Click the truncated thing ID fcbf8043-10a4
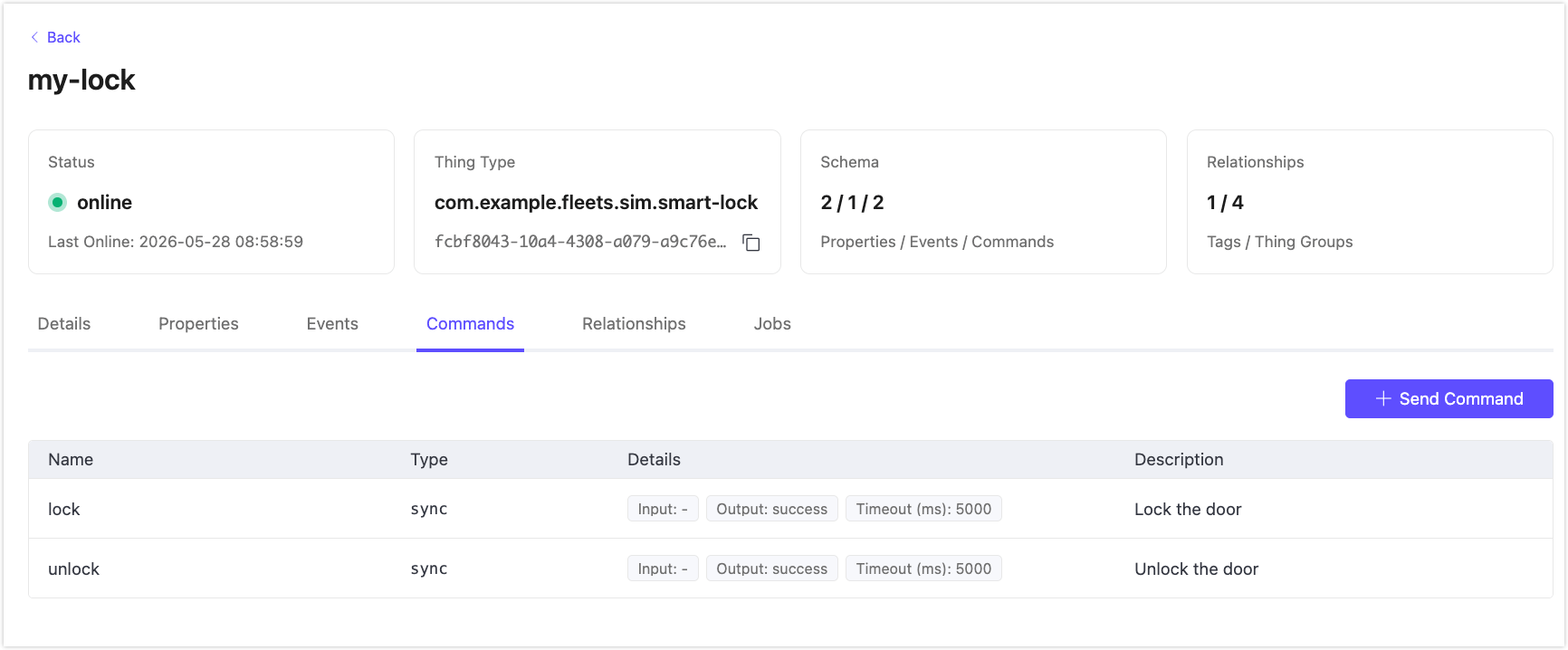The height and width of the screenshot is (650, 1568). pos(580,242)
